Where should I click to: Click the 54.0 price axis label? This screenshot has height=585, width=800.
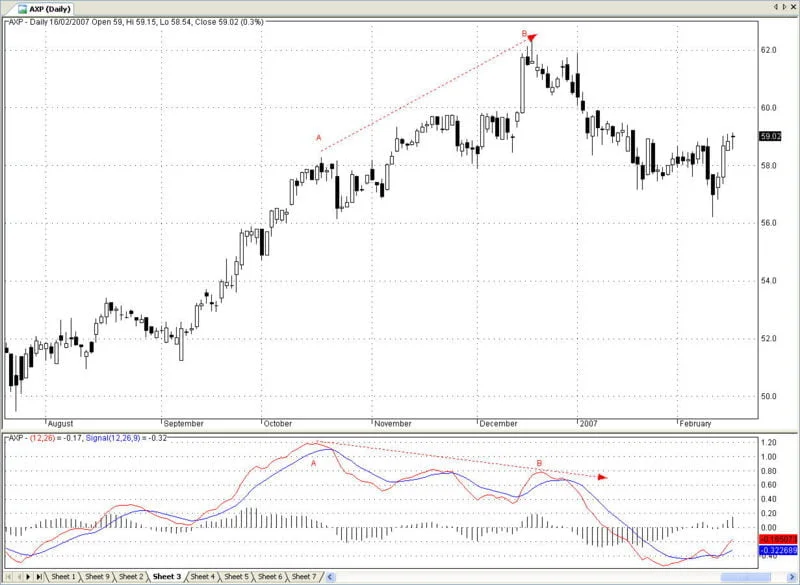click(768, 281)
